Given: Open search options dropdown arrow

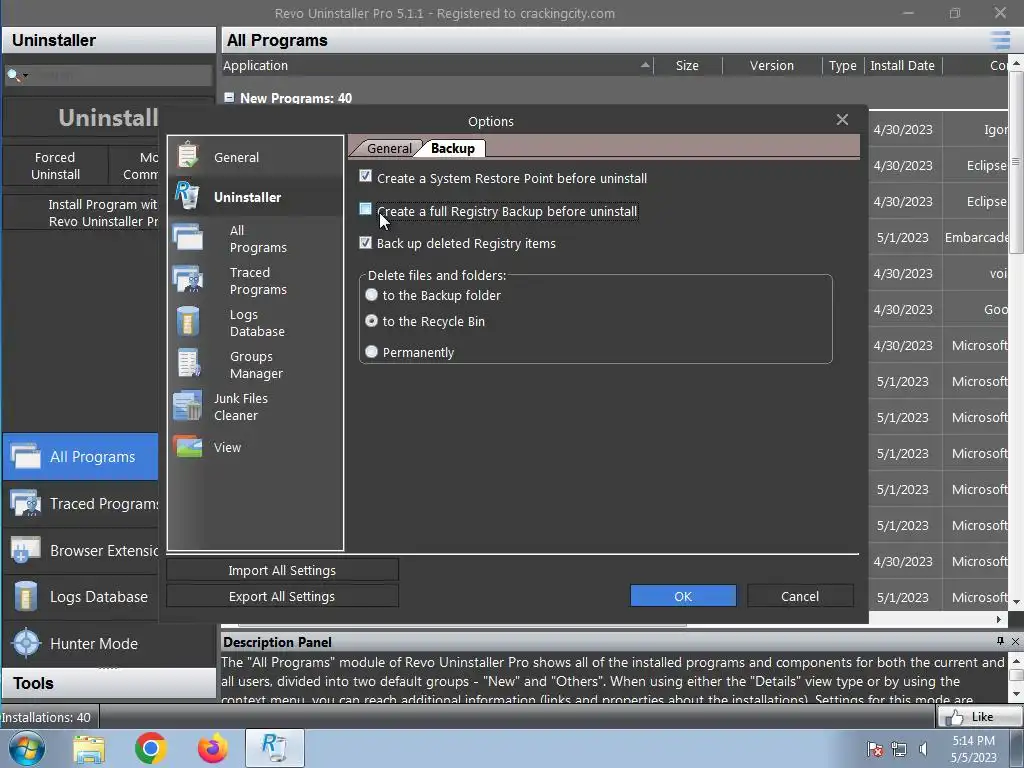Looking at the screenshot, I should point(25,76).
